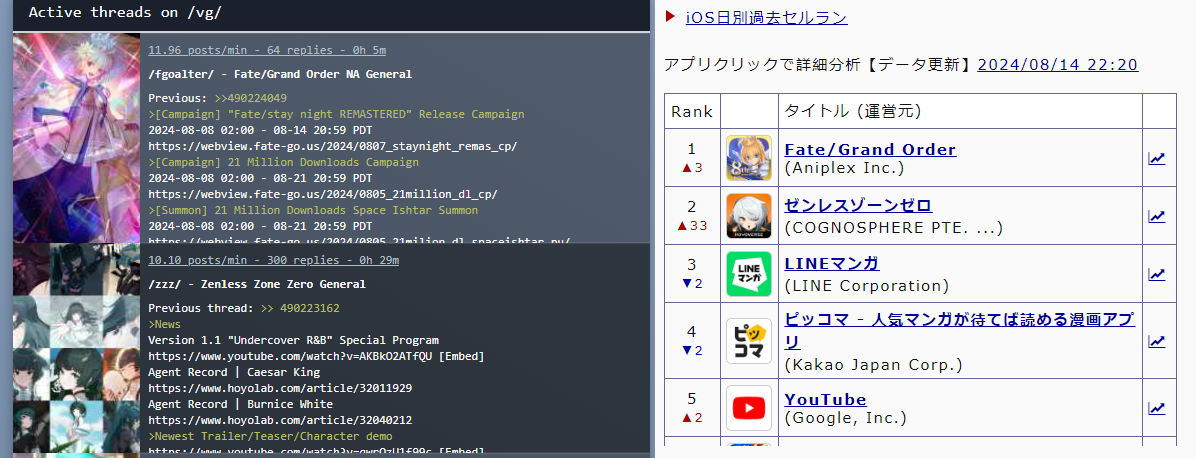Open the LINE Manga app icon
Screen dimensions: 1196x458
click(x=748, y=274)
